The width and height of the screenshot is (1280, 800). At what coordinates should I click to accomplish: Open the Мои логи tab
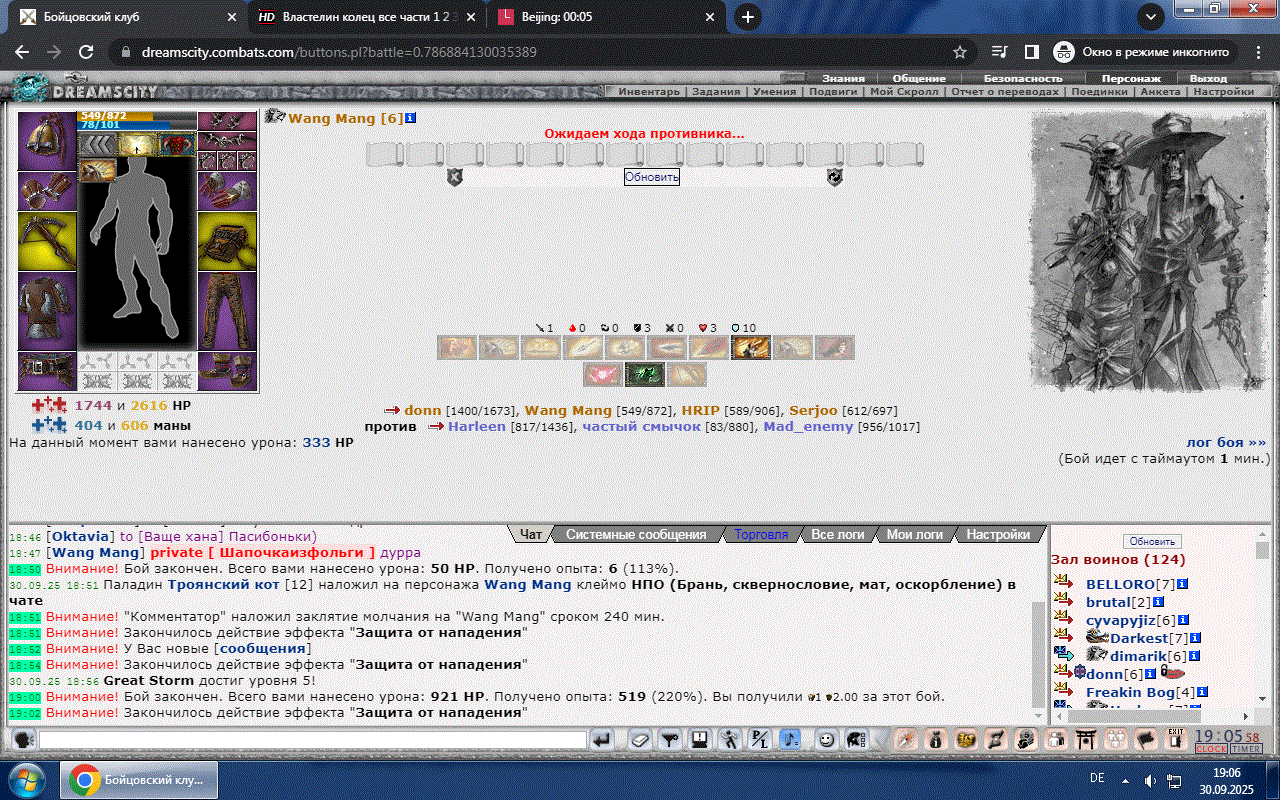[x=914, y=535]
